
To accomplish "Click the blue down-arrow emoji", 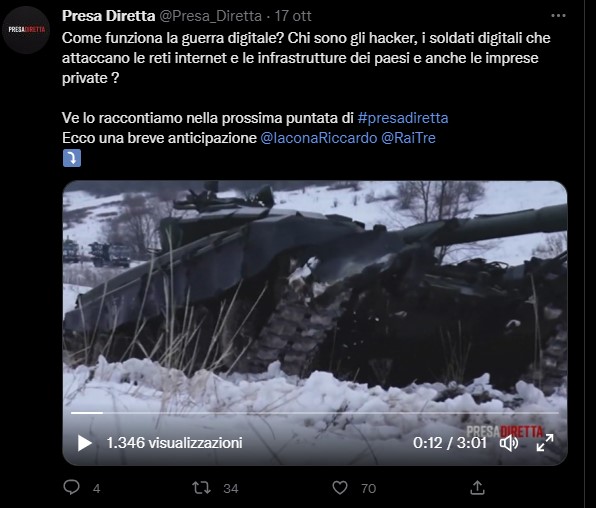I will pos(72,158).
